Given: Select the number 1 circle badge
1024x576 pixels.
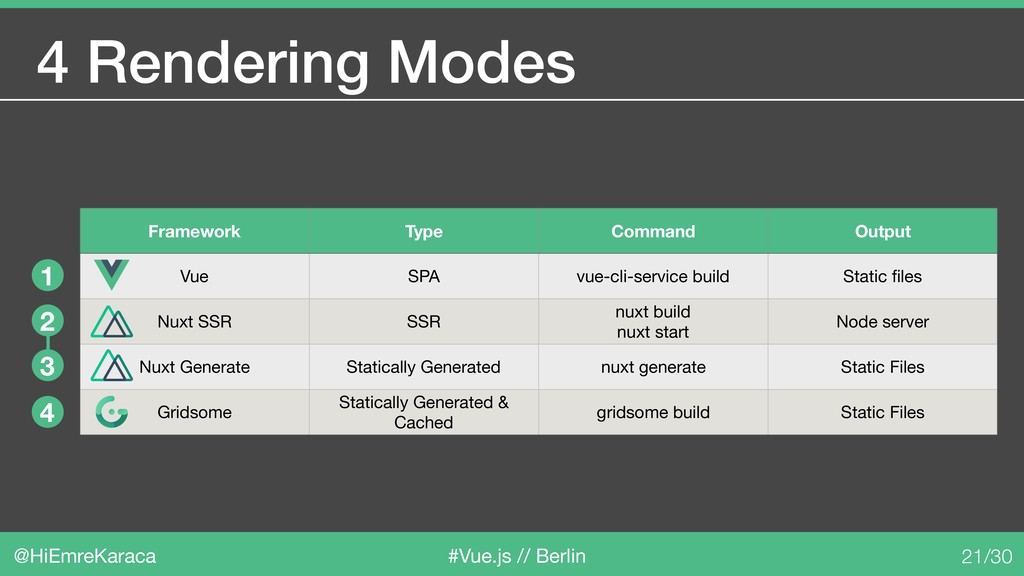Looking at the screenshot, I should tap(48, 276).
